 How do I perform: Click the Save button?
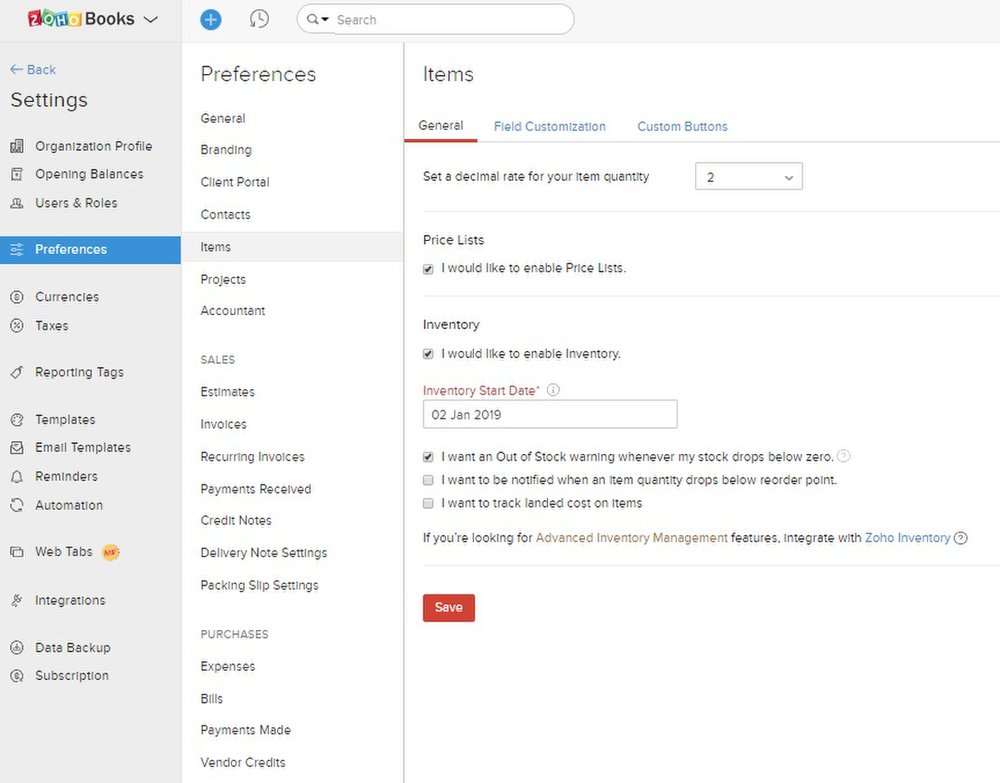(448, 607)
